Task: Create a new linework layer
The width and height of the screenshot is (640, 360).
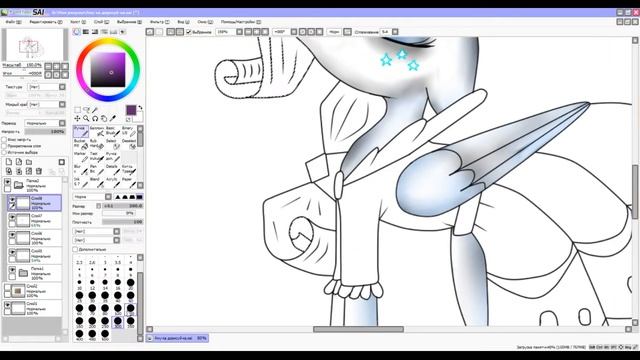Action: (x=19, y=162)
